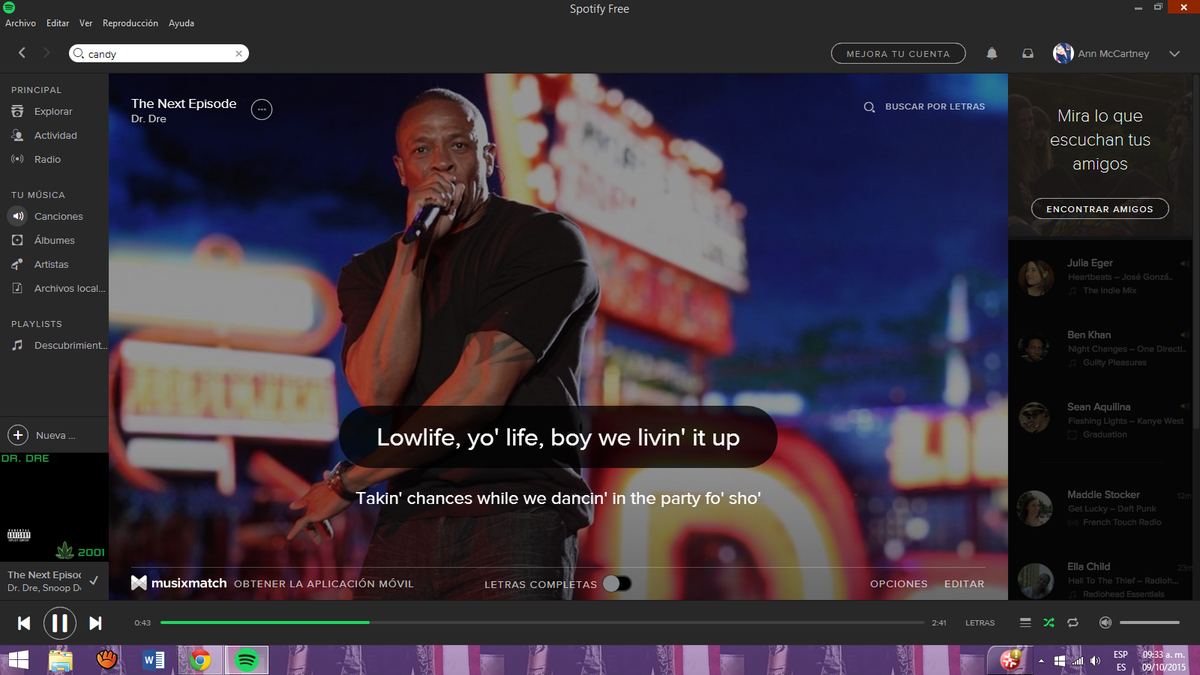Open notifications bell icon
The height and width of the screenshot is (675, 1200).
click(x=992, y=54)
